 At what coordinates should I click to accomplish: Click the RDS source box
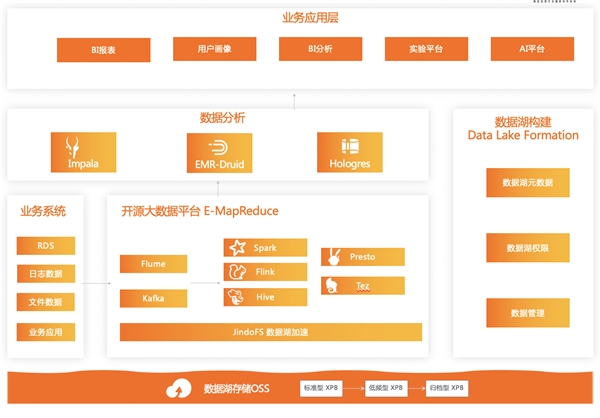(46, 246)
